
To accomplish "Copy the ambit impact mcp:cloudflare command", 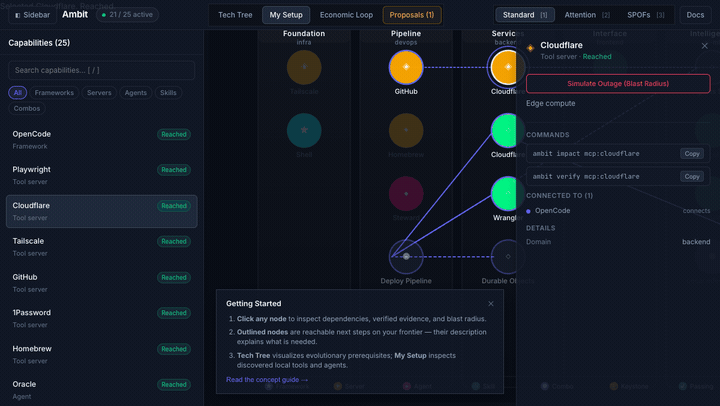I will tap(692, 153).
